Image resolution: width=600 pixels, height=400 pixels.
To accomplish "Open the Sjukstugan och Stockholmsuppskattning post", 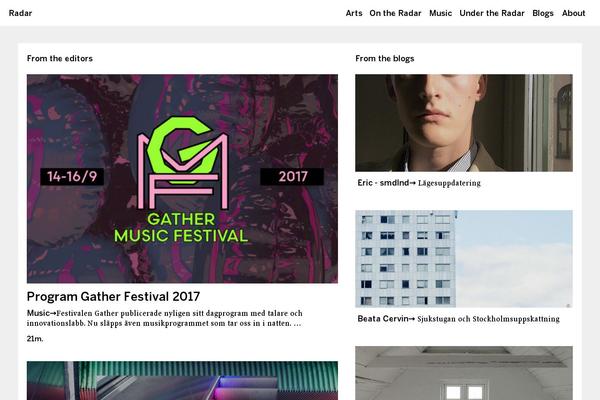I will (x=488, y=319).
